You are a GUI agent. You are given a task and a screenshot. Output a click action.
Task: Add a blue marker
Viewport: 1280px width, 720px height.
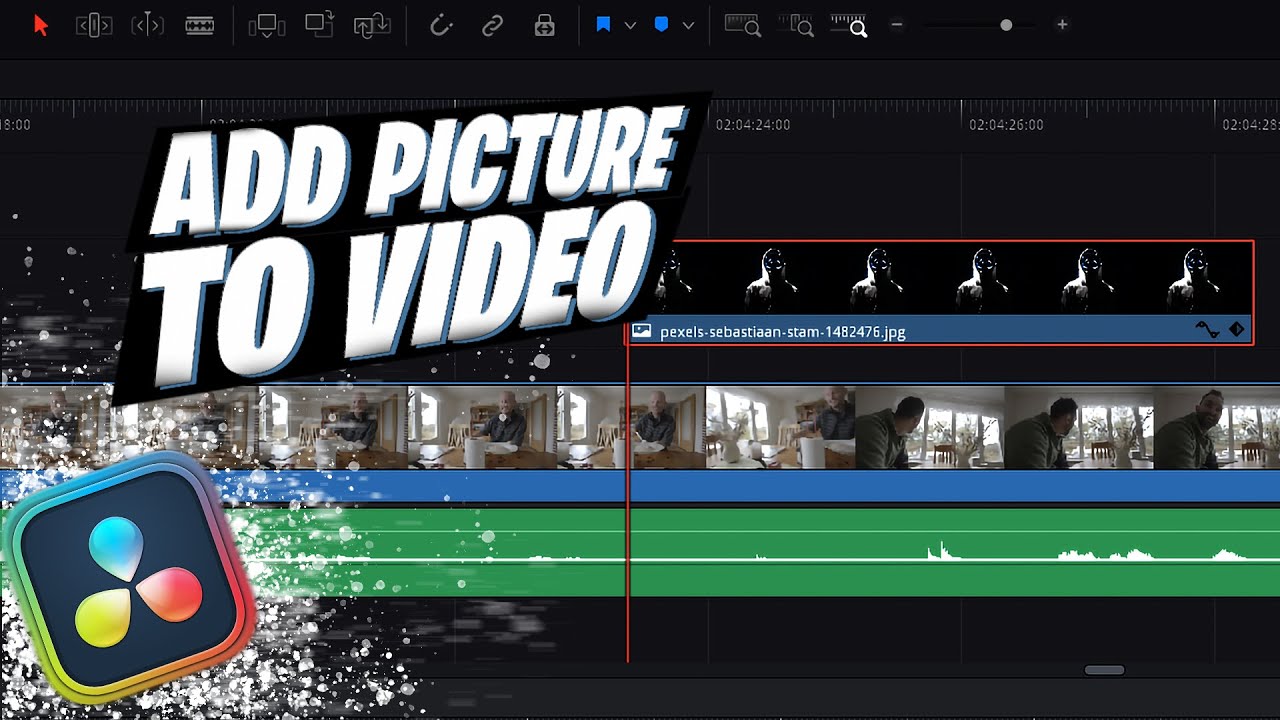click(661, 25)
